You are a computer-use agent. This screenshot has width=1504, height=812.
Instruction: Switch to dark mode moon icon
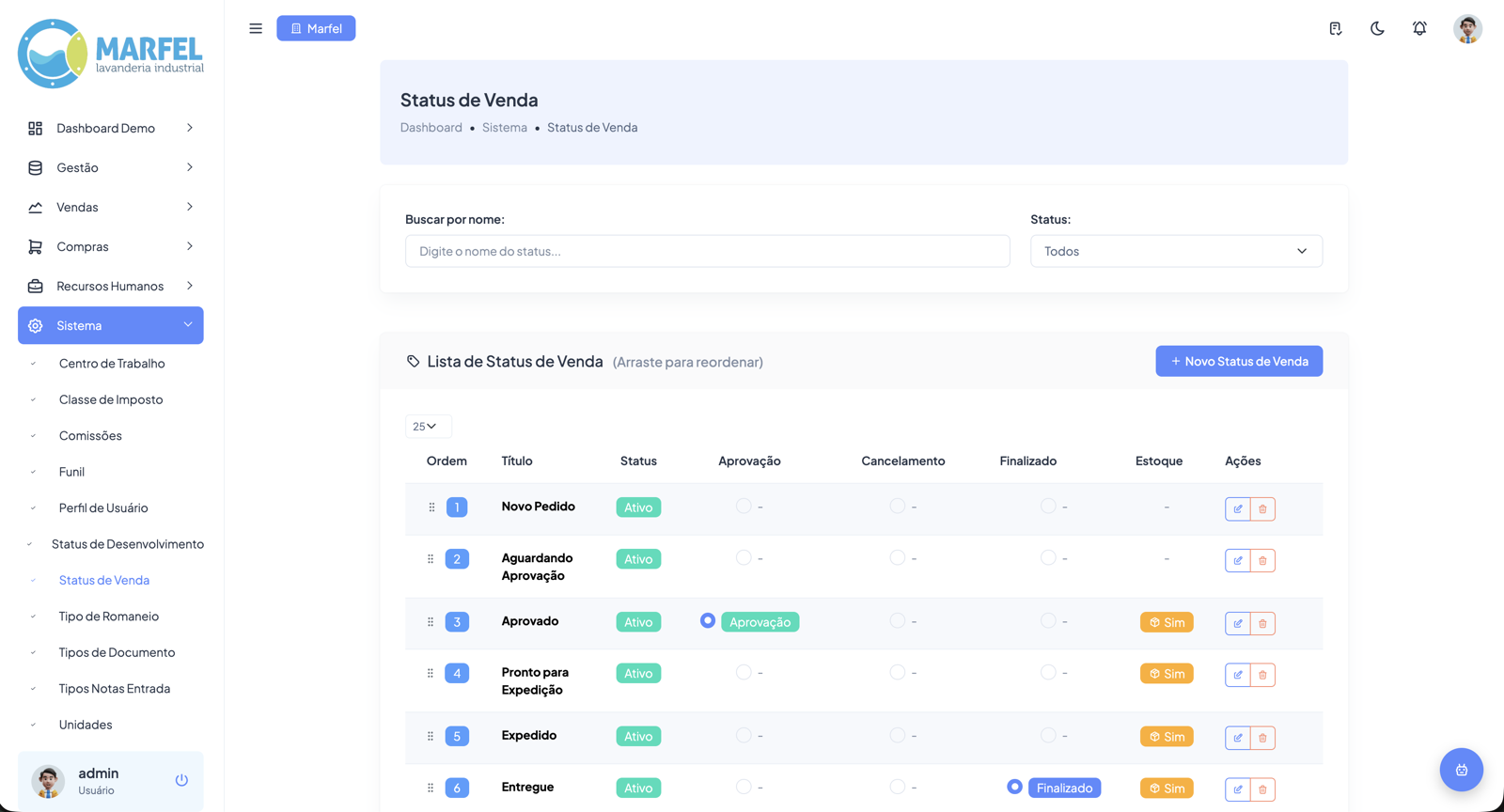click(1377, 28)
